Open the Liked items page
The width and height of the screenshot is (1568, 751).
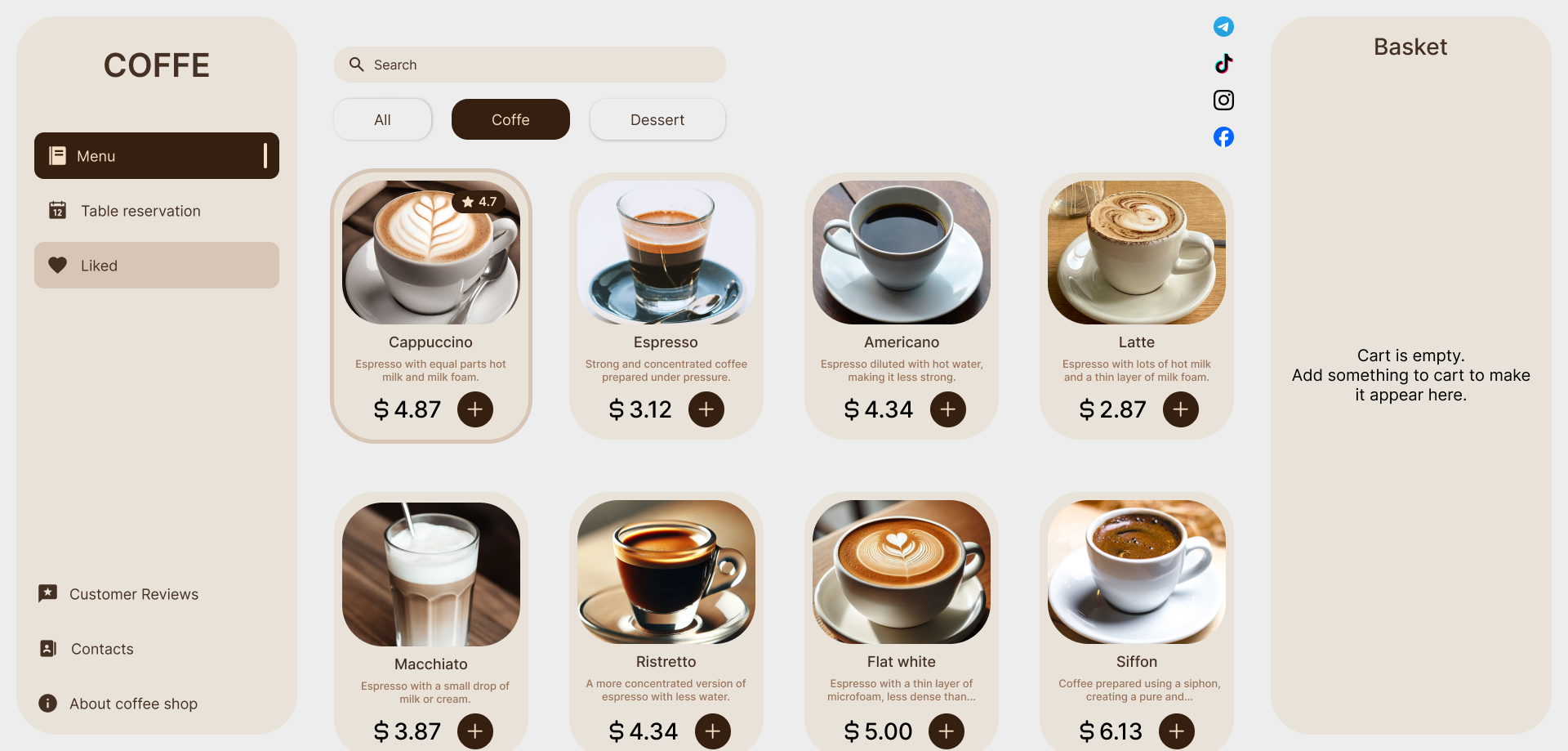click(x=157, y=265)
